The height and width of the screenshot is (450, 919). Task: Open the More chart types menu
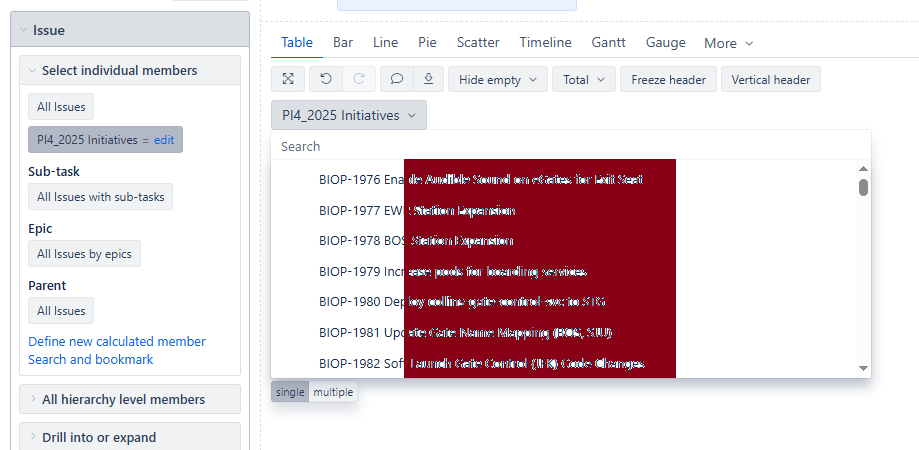(x=728, y=43)
